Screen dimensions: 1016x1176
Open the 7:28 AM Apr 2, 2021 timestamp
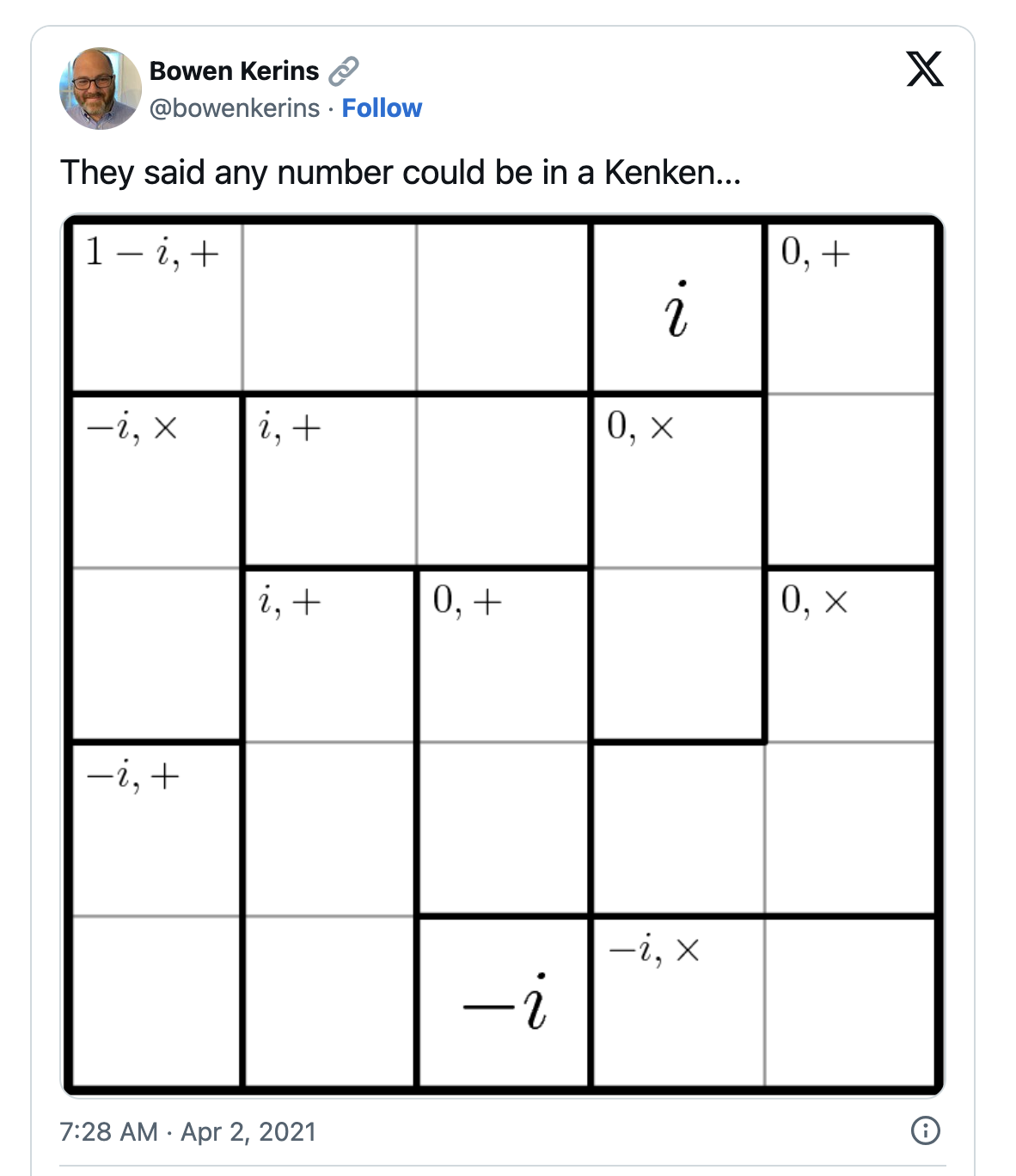pos(188,1131)
